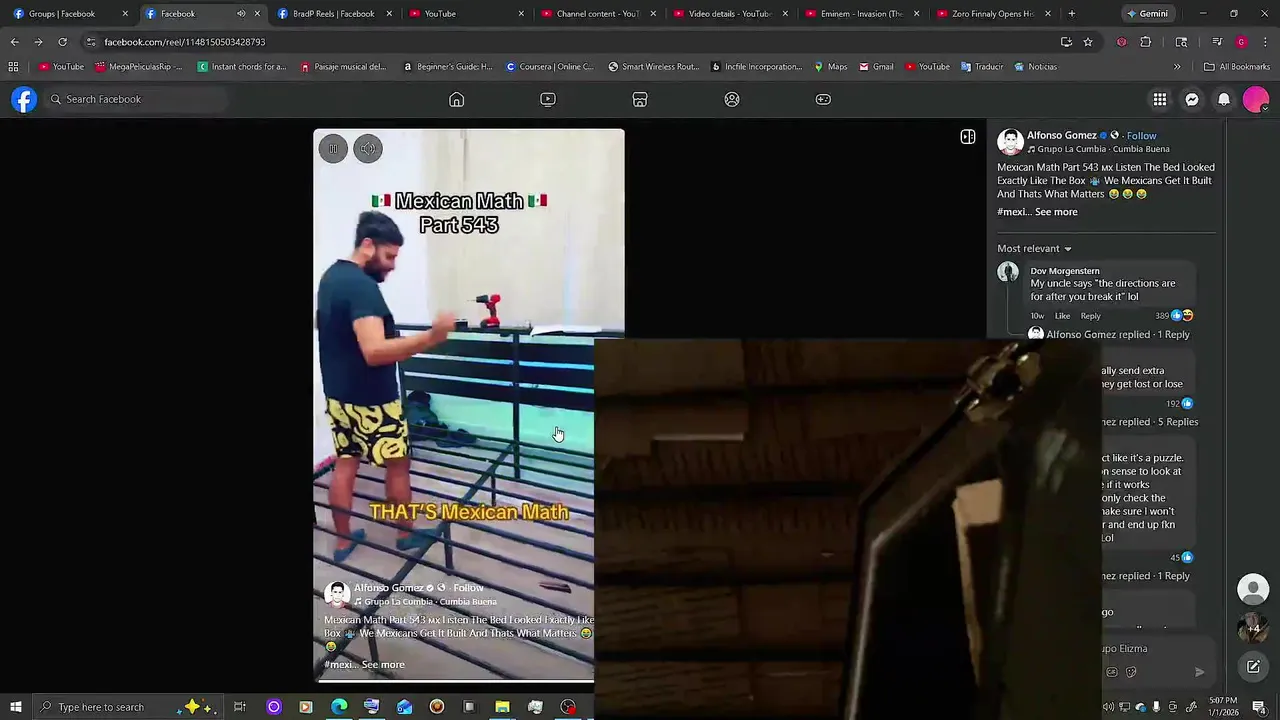Screen dimensions: 1280x720
Task: Open the +4 chat heads bubble
Action: (x=1253, y=628)
